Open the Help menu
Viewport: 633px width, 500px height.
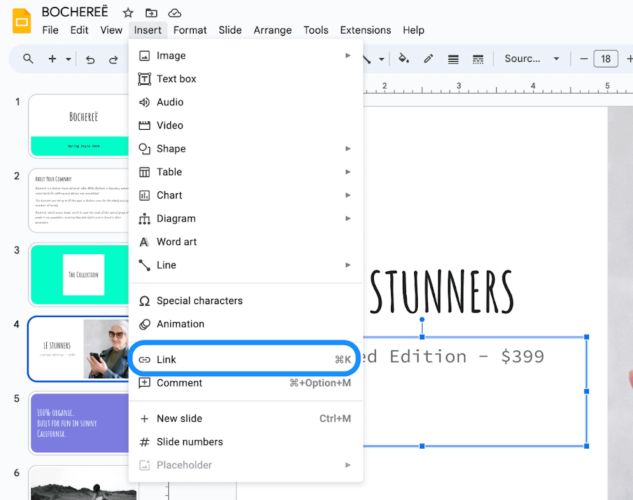pyautogui.click(x=413, y=30)
